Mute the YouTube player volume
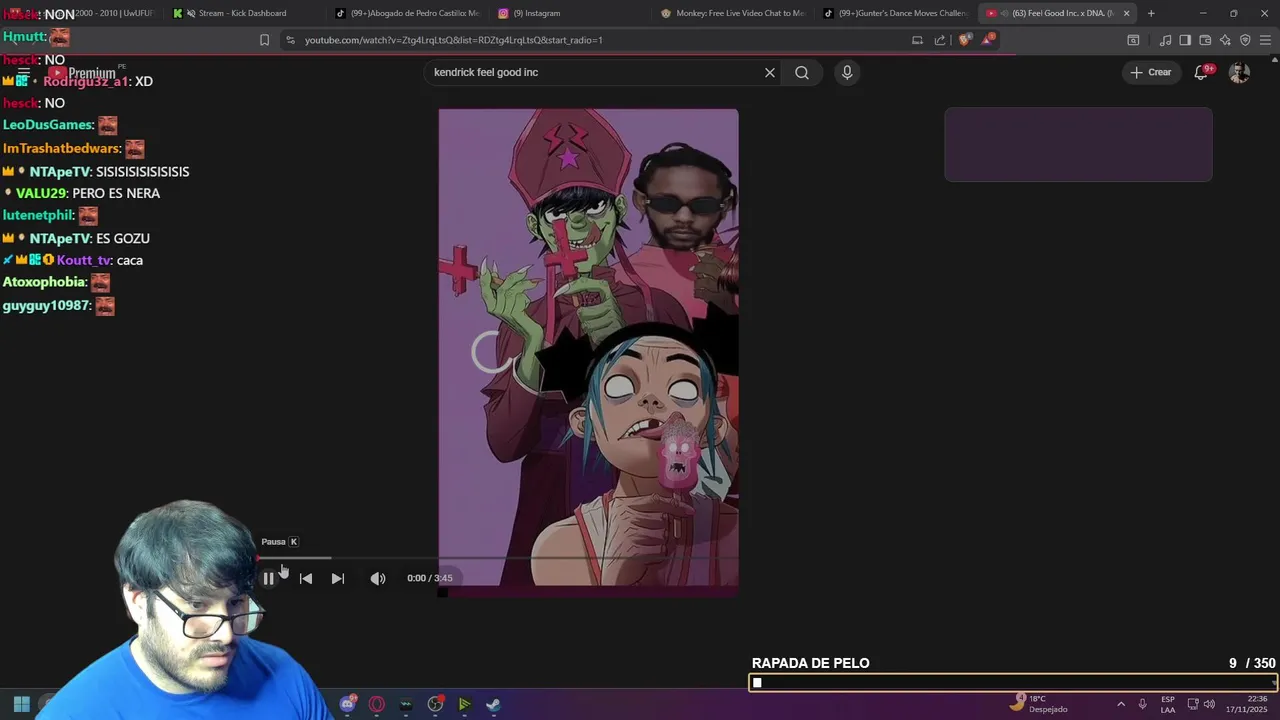 (x=378, y=578)
